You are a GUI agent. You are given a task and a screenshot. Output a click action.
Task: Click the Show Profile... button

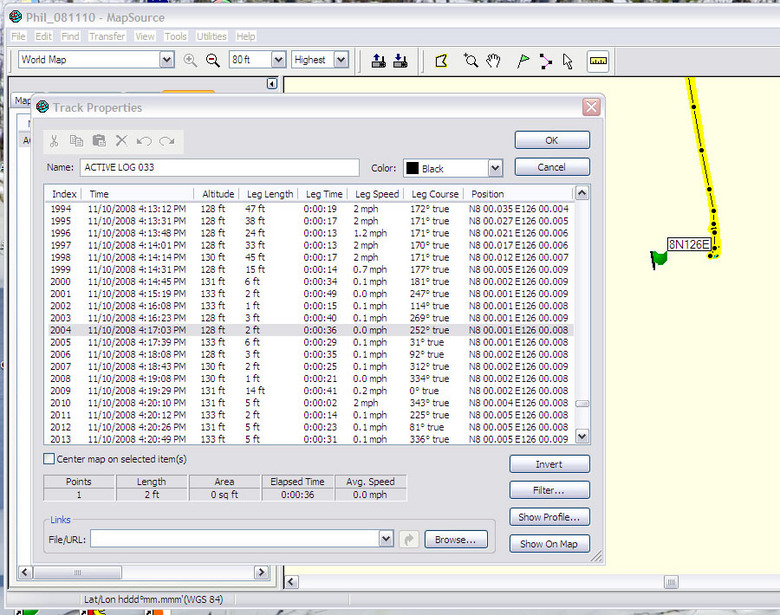(x=549, y=517)
